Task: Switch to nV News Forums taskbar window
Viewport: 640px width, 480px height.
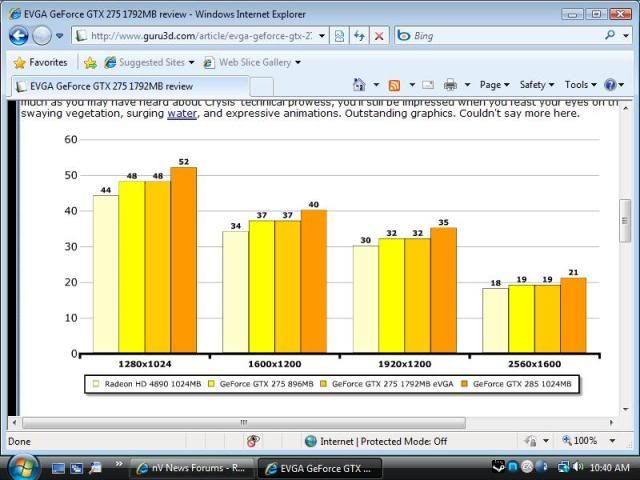Action: [x=191, y=468]
